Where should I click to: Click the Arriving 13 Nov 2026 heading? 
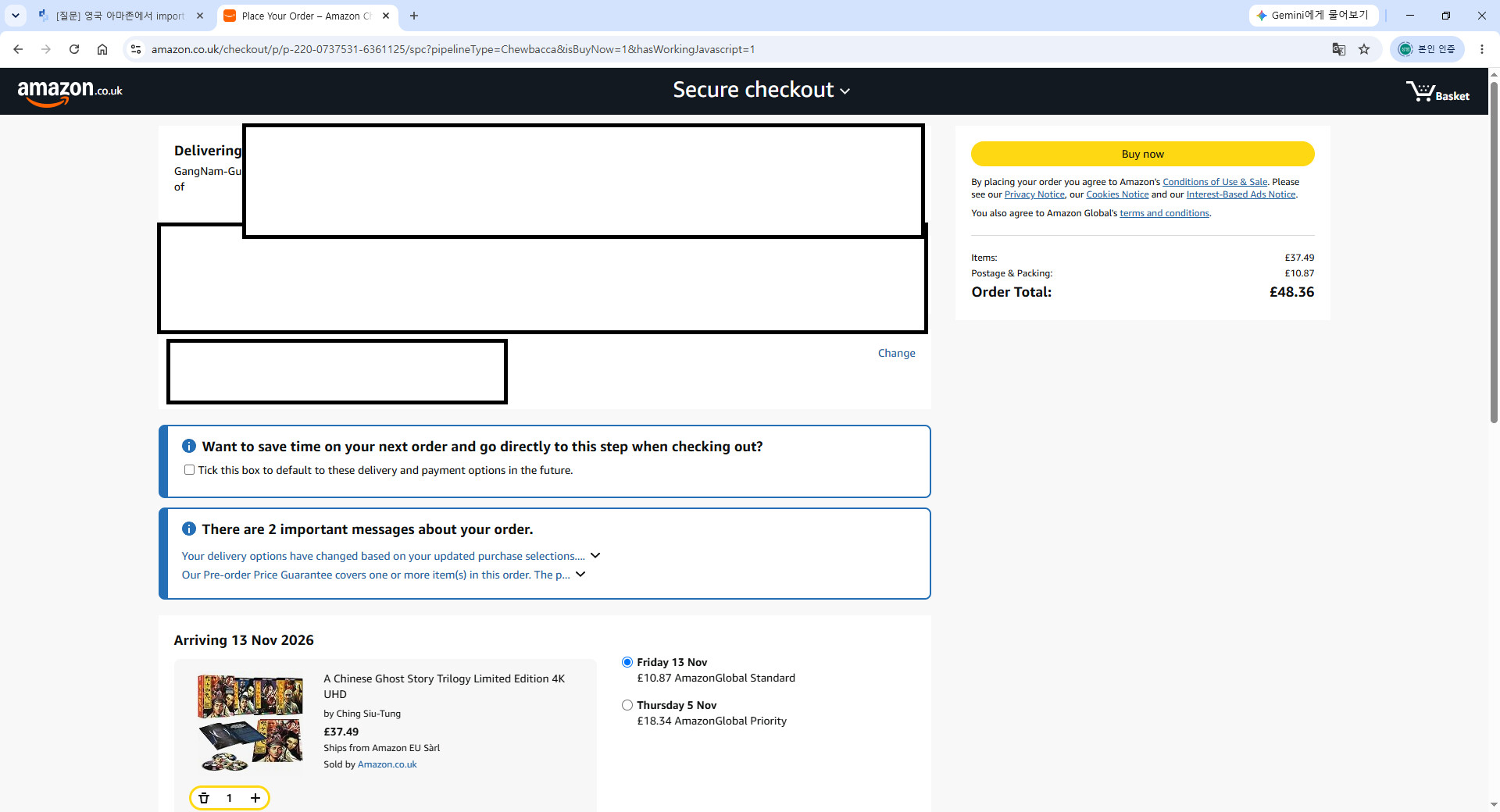pos(244,640)
